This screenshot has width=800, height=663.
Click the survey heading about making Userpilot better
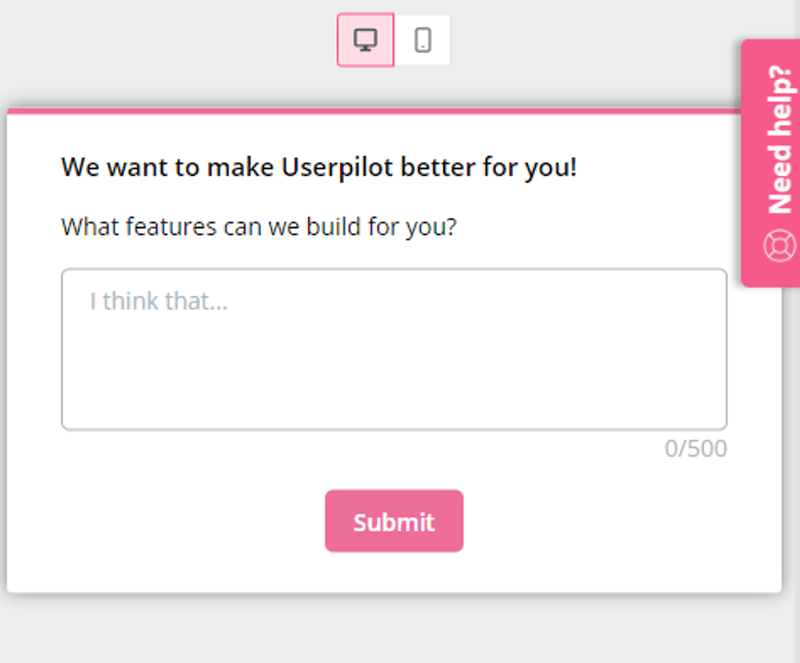point(319,167)
